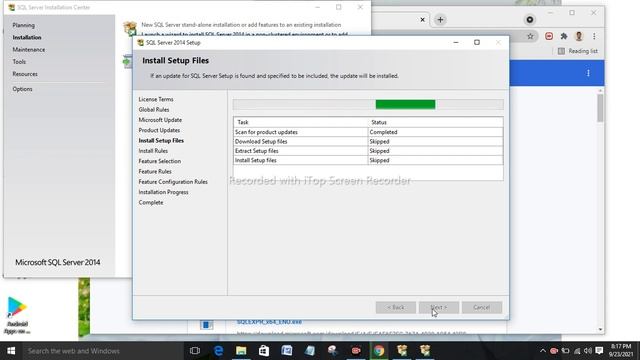The height and width of the screenshot is (360, 640).
Task: Open File Explorer from the taskbar
Action: coord(241,351)
